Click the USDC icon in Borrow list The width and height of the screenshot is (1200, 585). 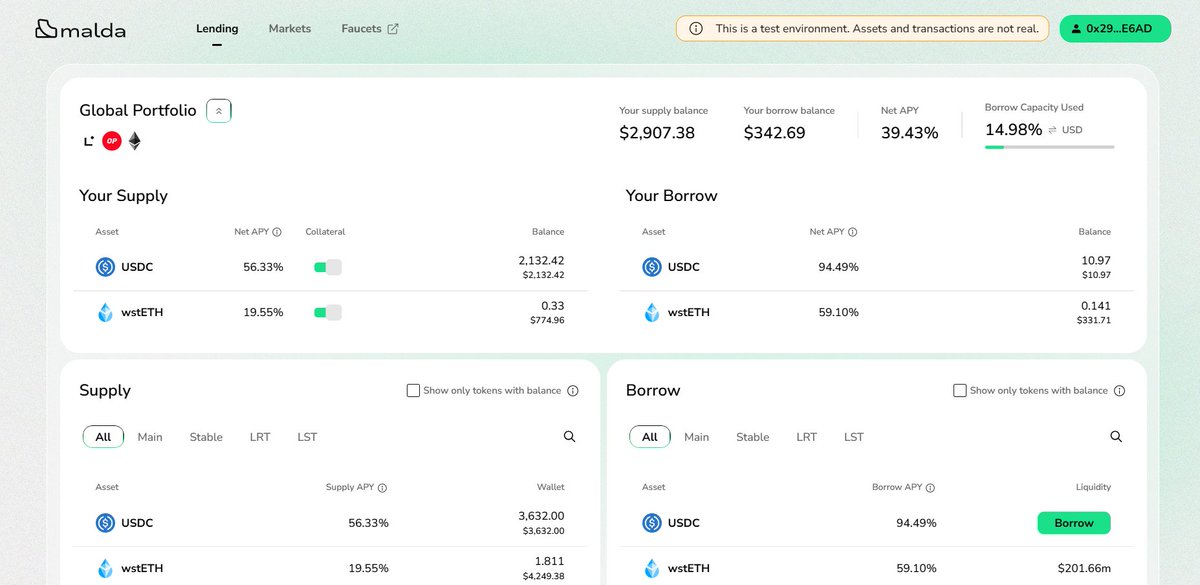(x=652, y=523)
